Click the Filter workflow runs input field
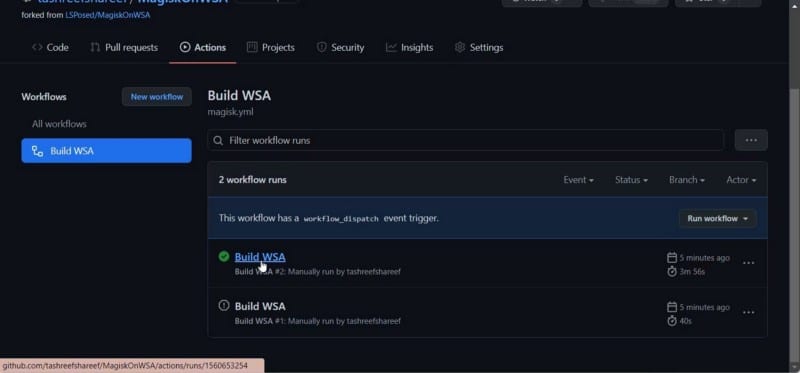Viewport: 800px width, 373px height. pos(465,140)
